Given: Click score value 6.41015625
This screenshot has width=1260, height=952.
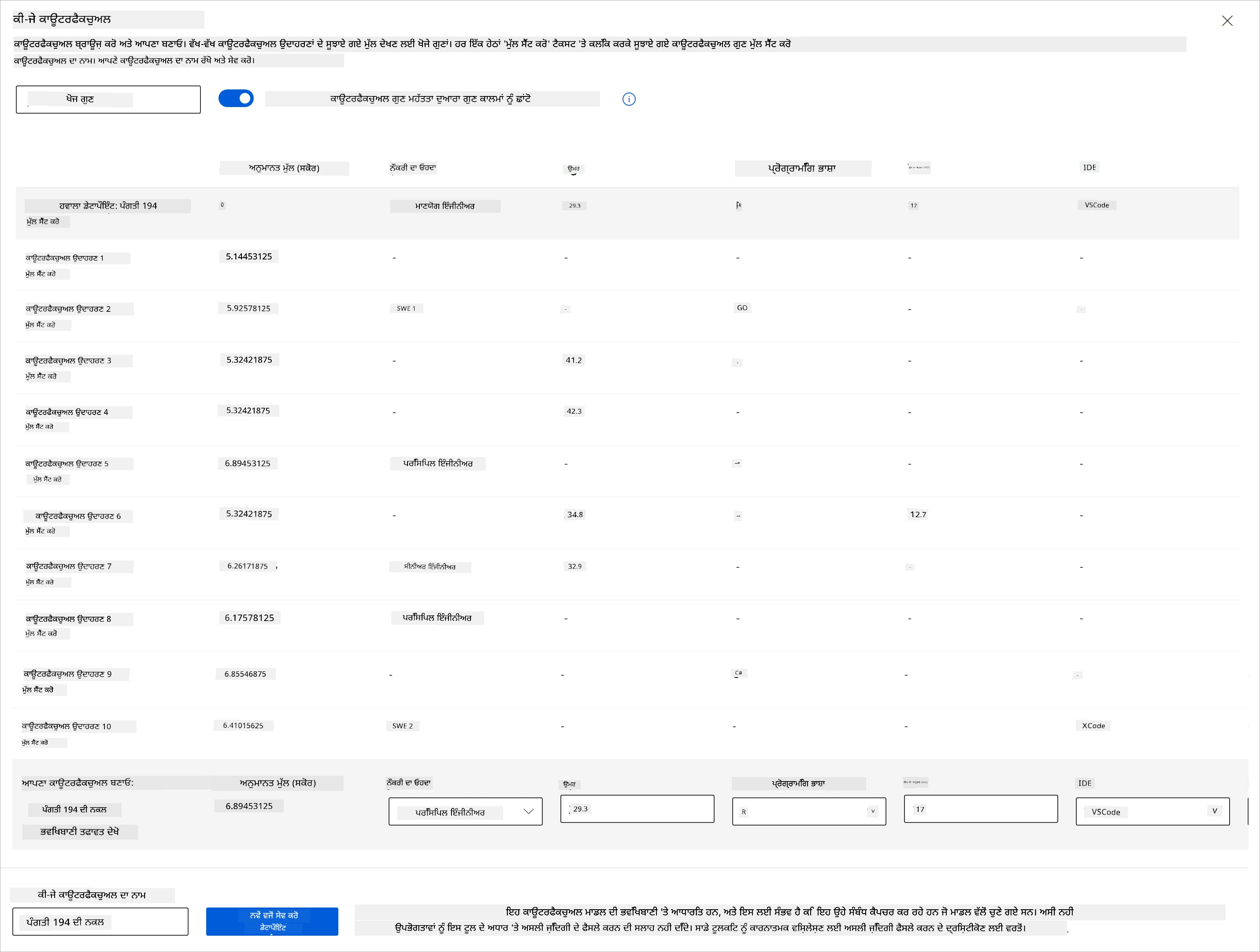Looking at the screenshot, I should 243,725.
